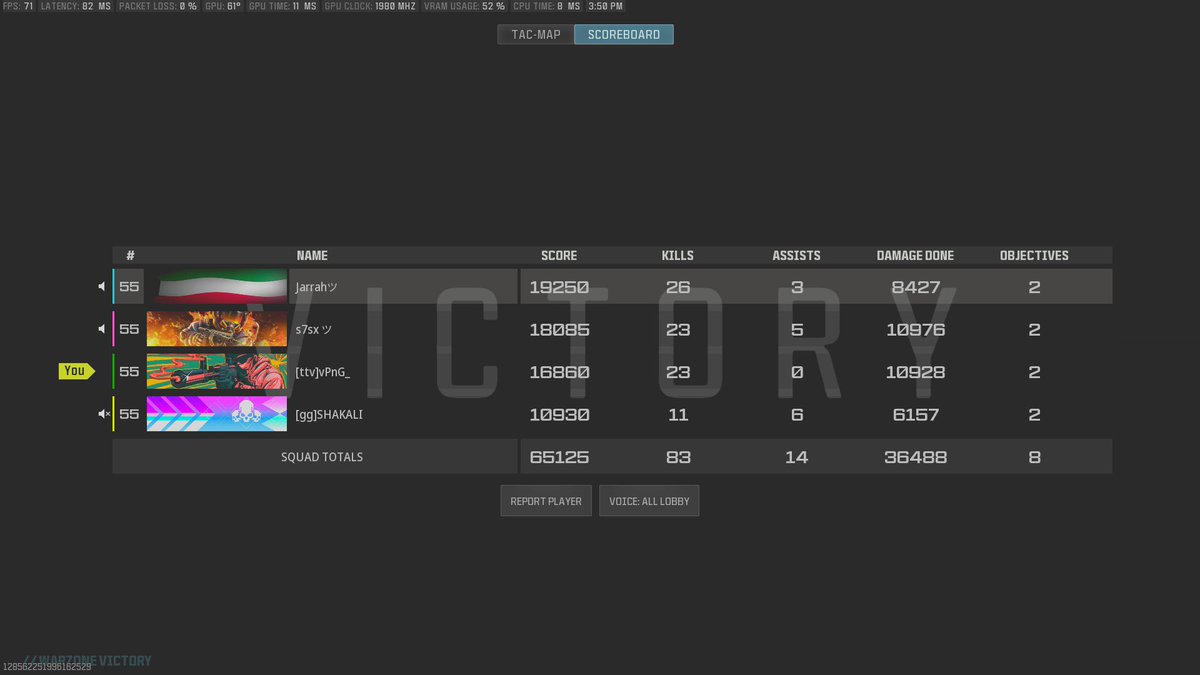Click squad total damage 36488
Viewport: 1200px width, 675px height.
(x=915, y=457)
